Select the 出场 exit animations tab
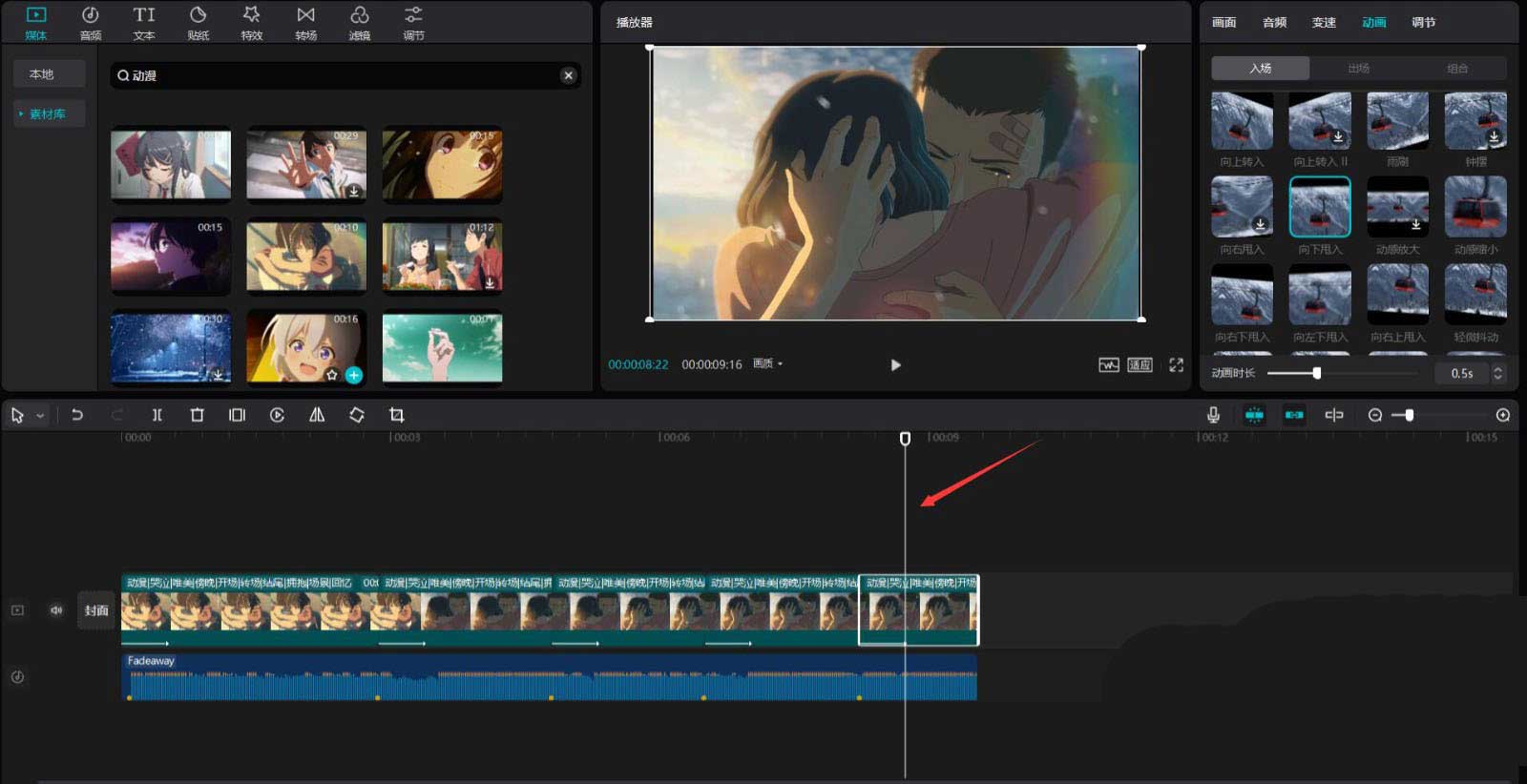This screenshot has width=1527, height=784. point(1358,69)
